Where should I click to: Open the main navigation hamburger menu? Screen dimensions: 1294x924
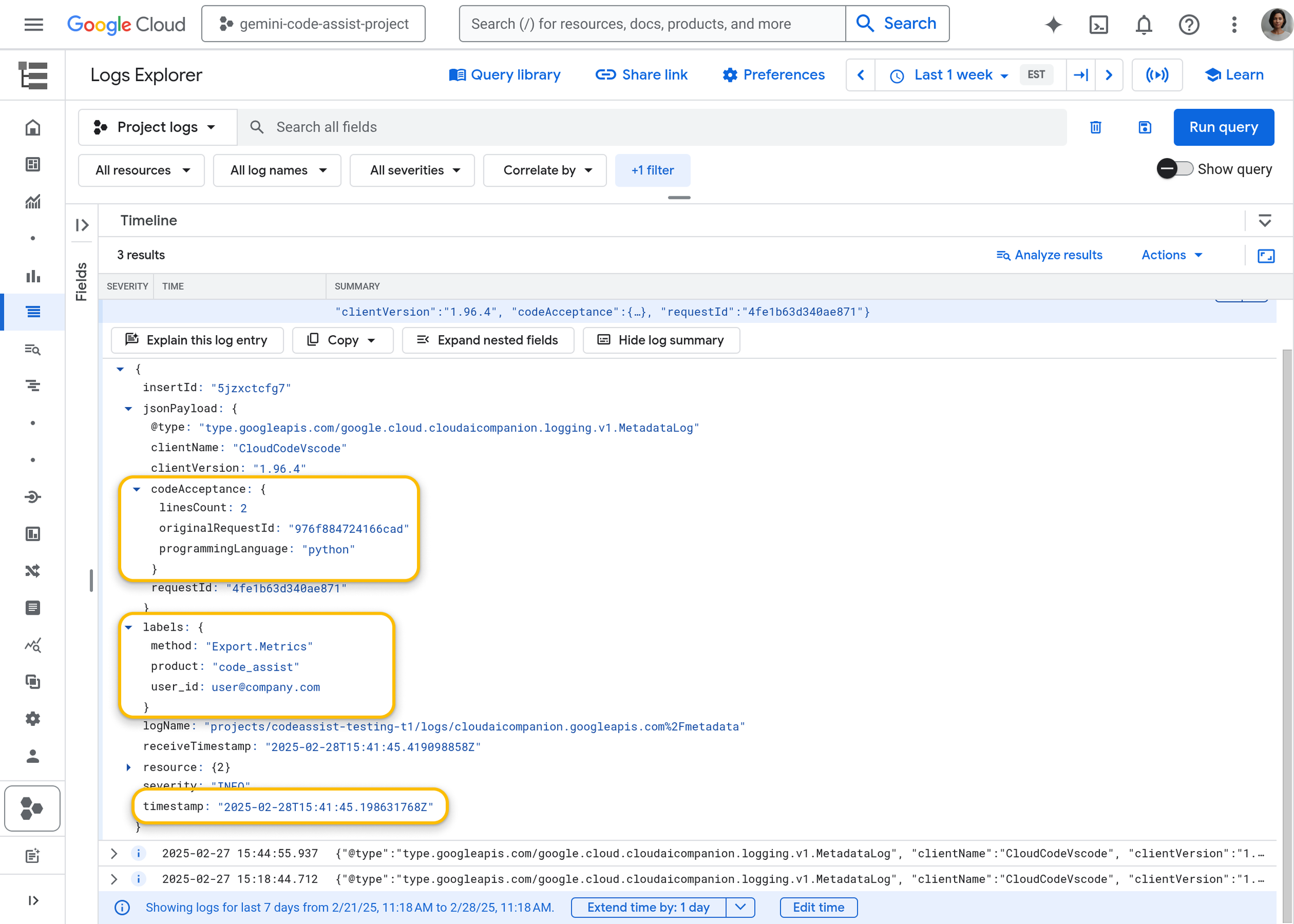click(34, 24)
